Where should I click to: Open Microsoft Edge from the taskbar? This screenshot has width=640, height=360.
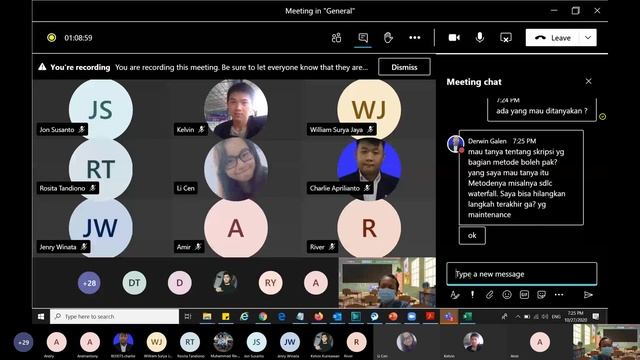(x=282, y=316)
